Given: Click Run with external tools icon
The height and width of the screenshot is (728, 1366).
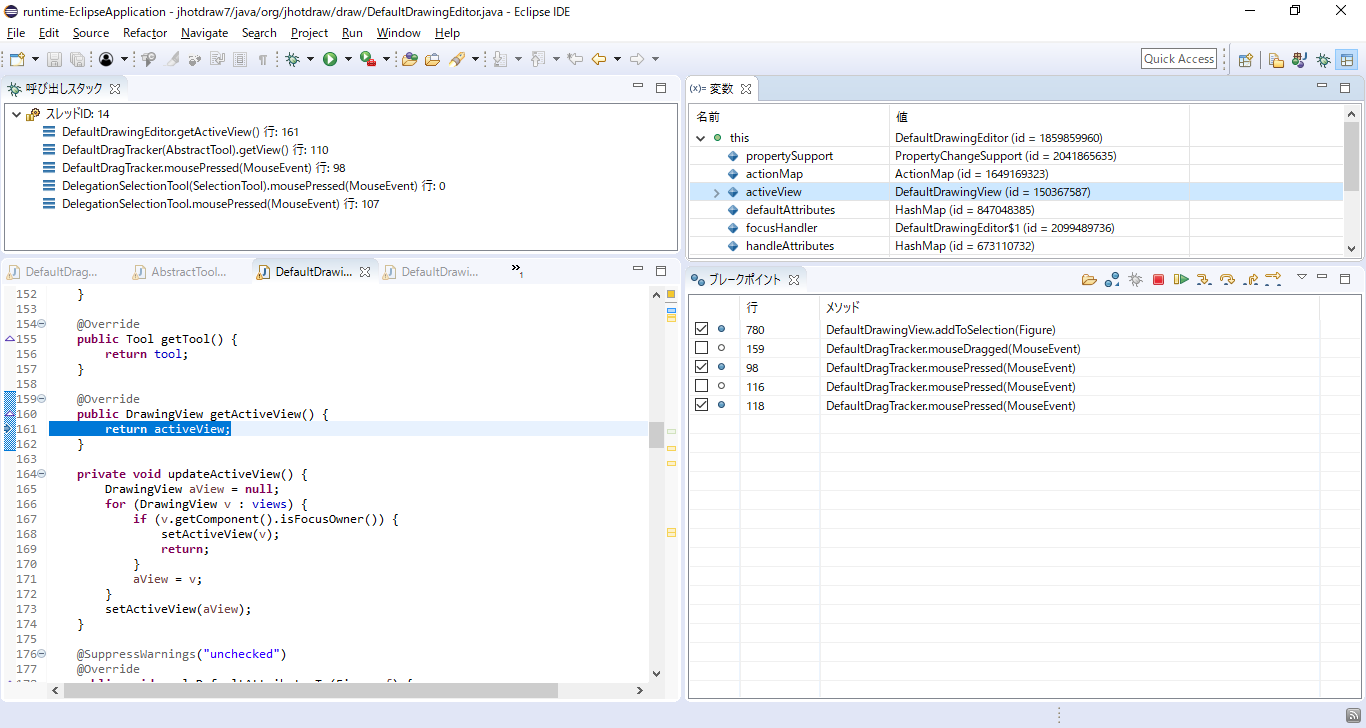Looking at the screenshot, I should pyautogui.click(x=367, y=59).
